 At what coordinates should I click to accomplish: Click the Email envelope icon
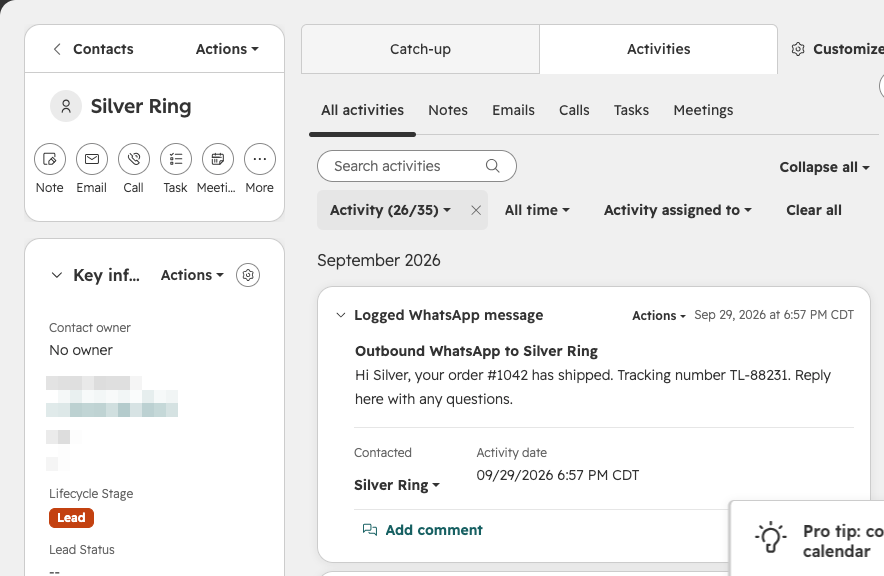pyautogui.click(x=92, y=159)
